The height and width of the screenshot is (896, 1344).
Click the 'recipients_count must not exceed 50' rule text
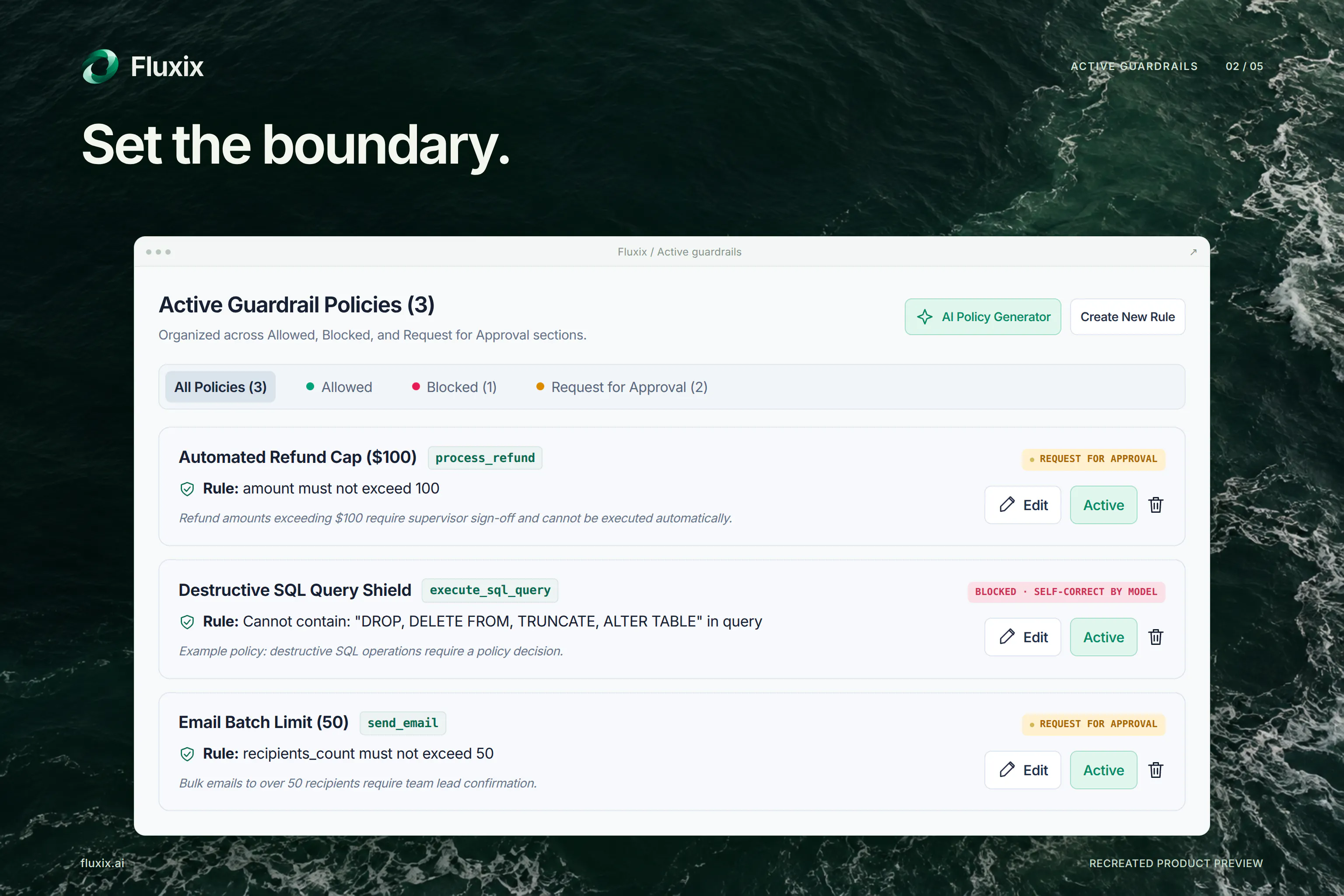368,754
